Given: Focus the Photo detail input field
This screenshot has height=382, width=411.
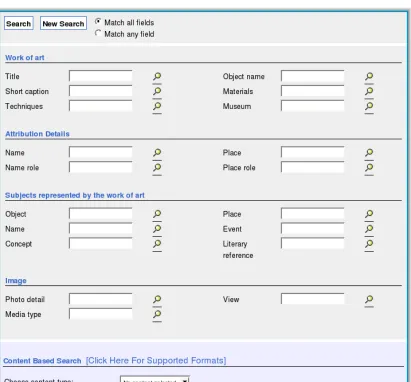Looking at the screenshot, I should pos(101,299).
